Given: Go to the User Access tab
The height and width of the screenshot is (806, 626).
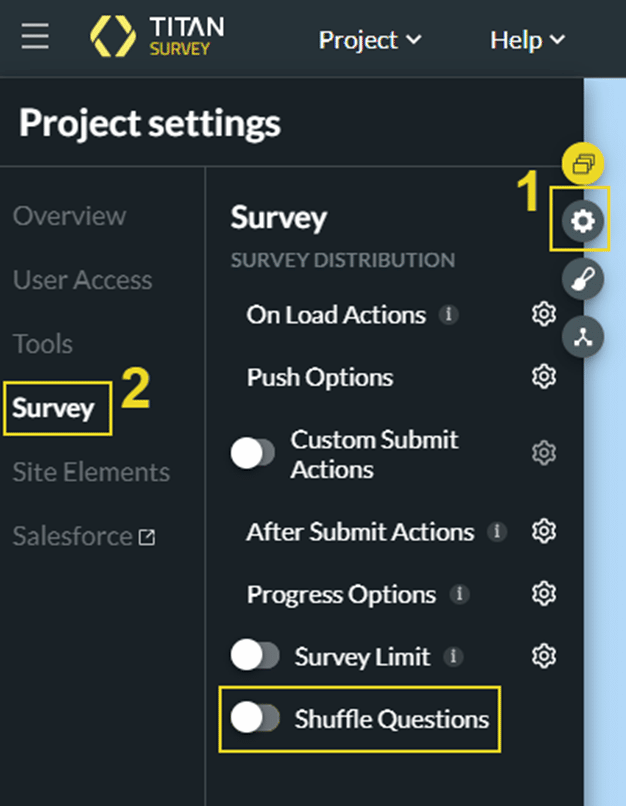Looking at the screenshot, I should [x=83, y=280].
